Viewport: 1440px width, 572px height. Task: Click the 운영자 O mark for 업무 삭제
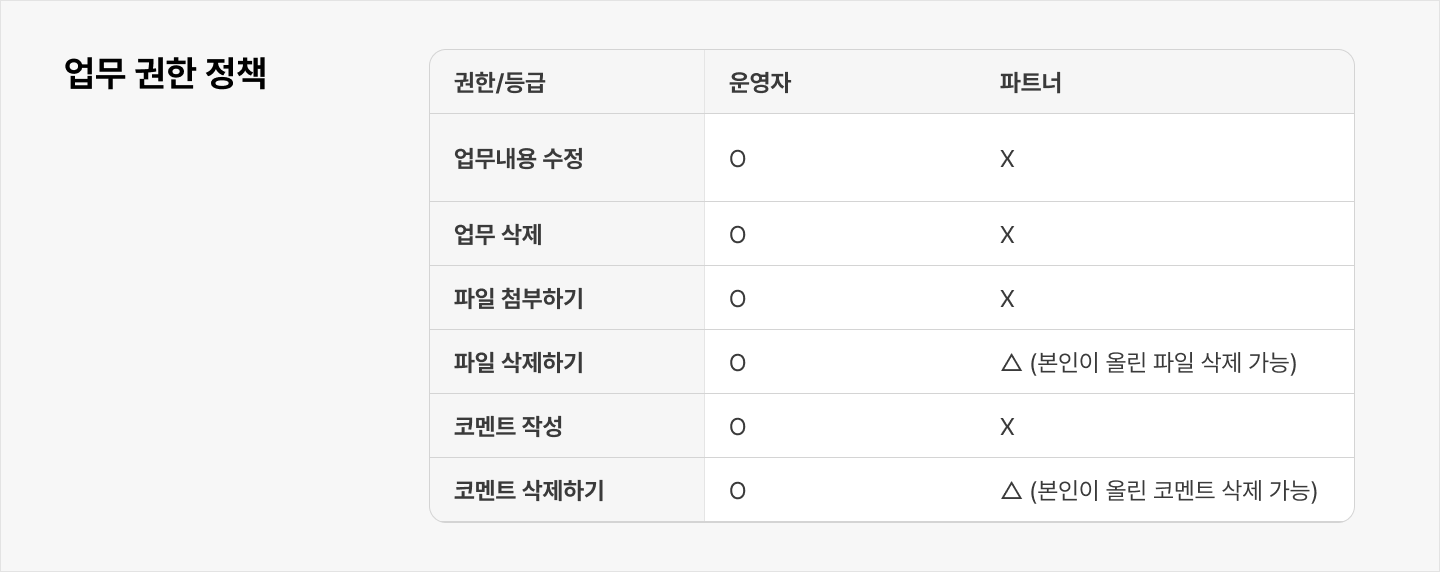click(737, 235)
